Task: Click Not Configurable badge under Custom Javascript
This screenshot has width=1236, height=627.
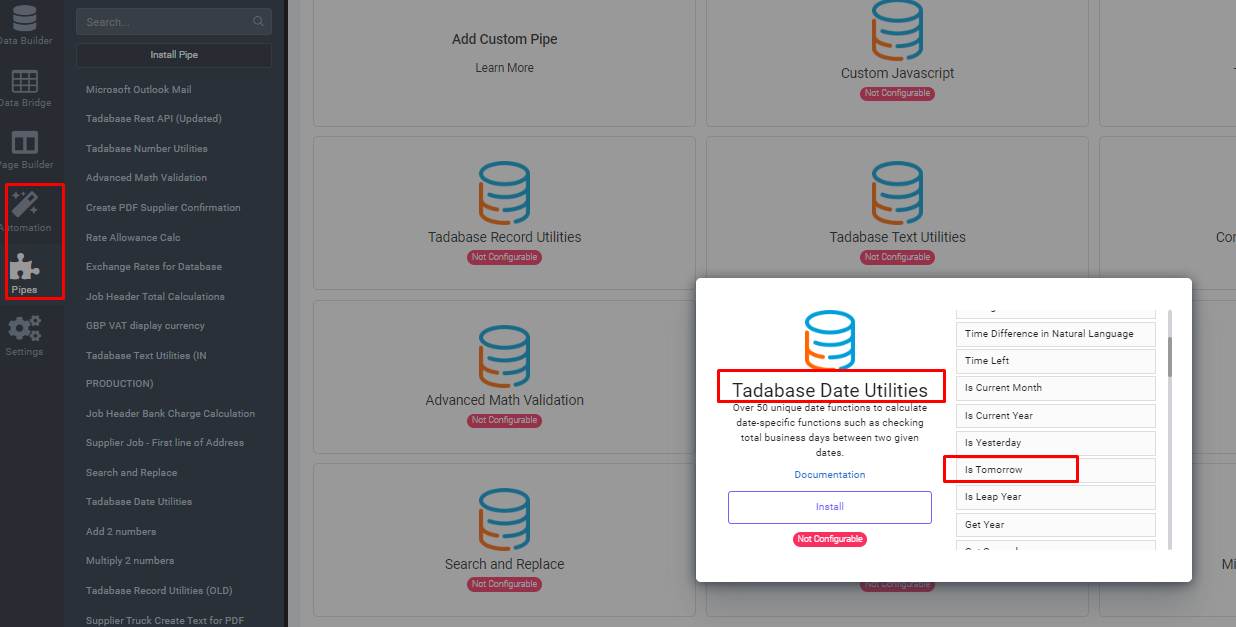Action: (x=897, y=94)
